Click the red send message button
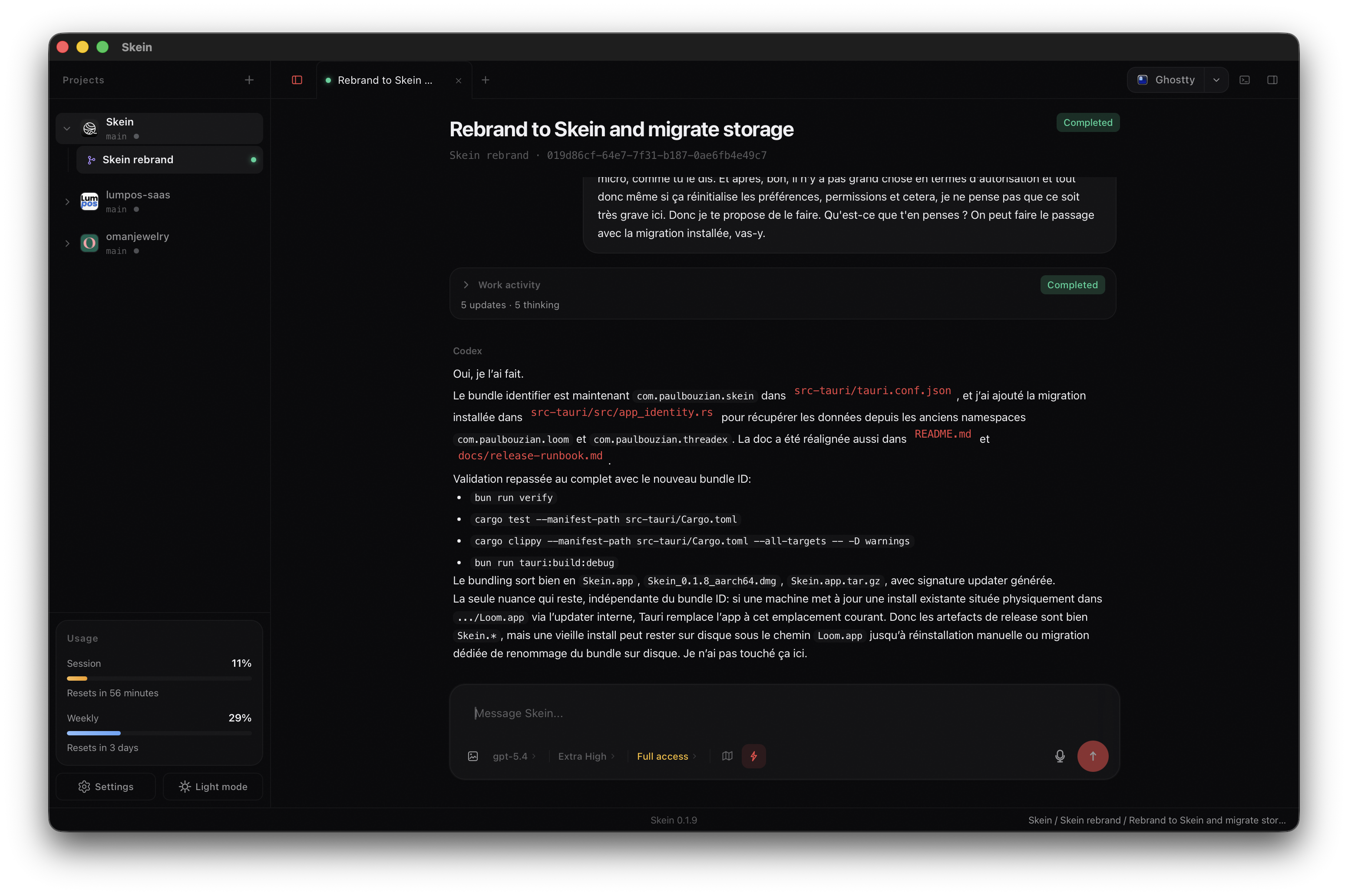This screenshot has height=896, width=1348. (x=1093, y=756)
